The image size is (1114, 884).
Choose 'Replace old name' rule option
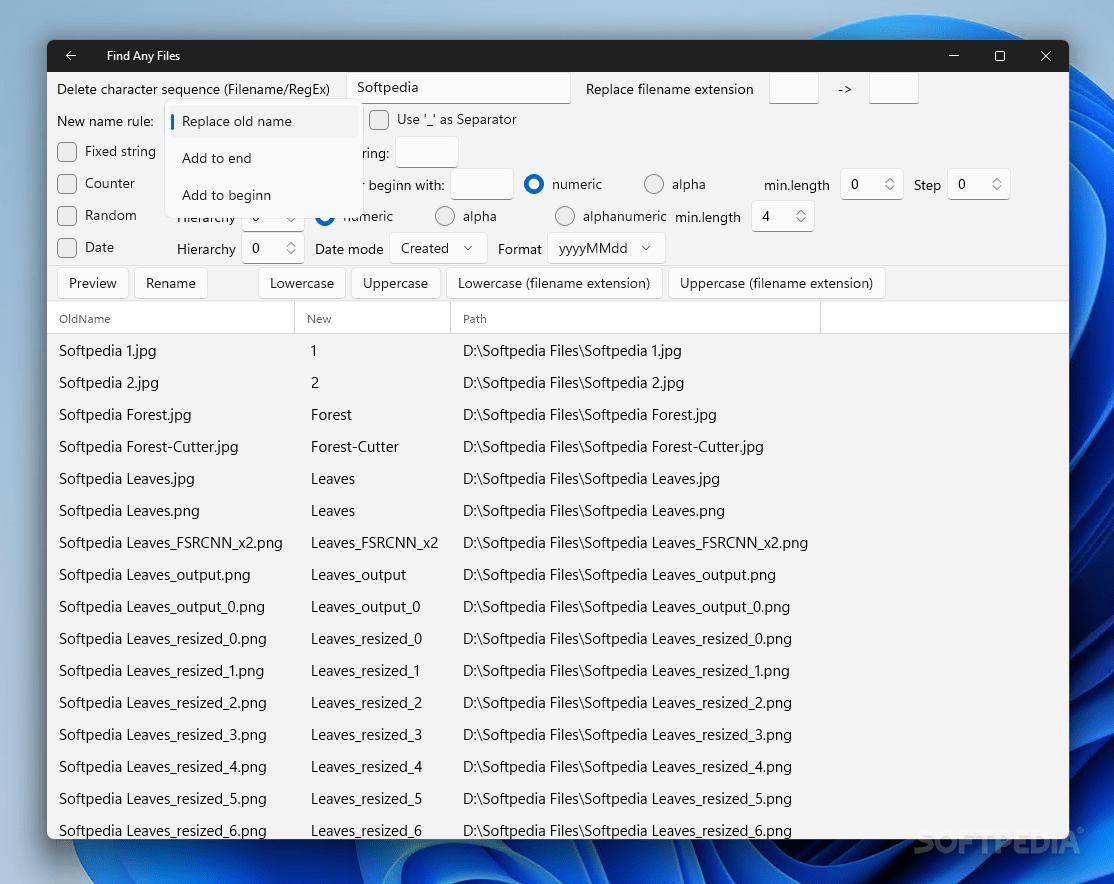pos(263,122)
